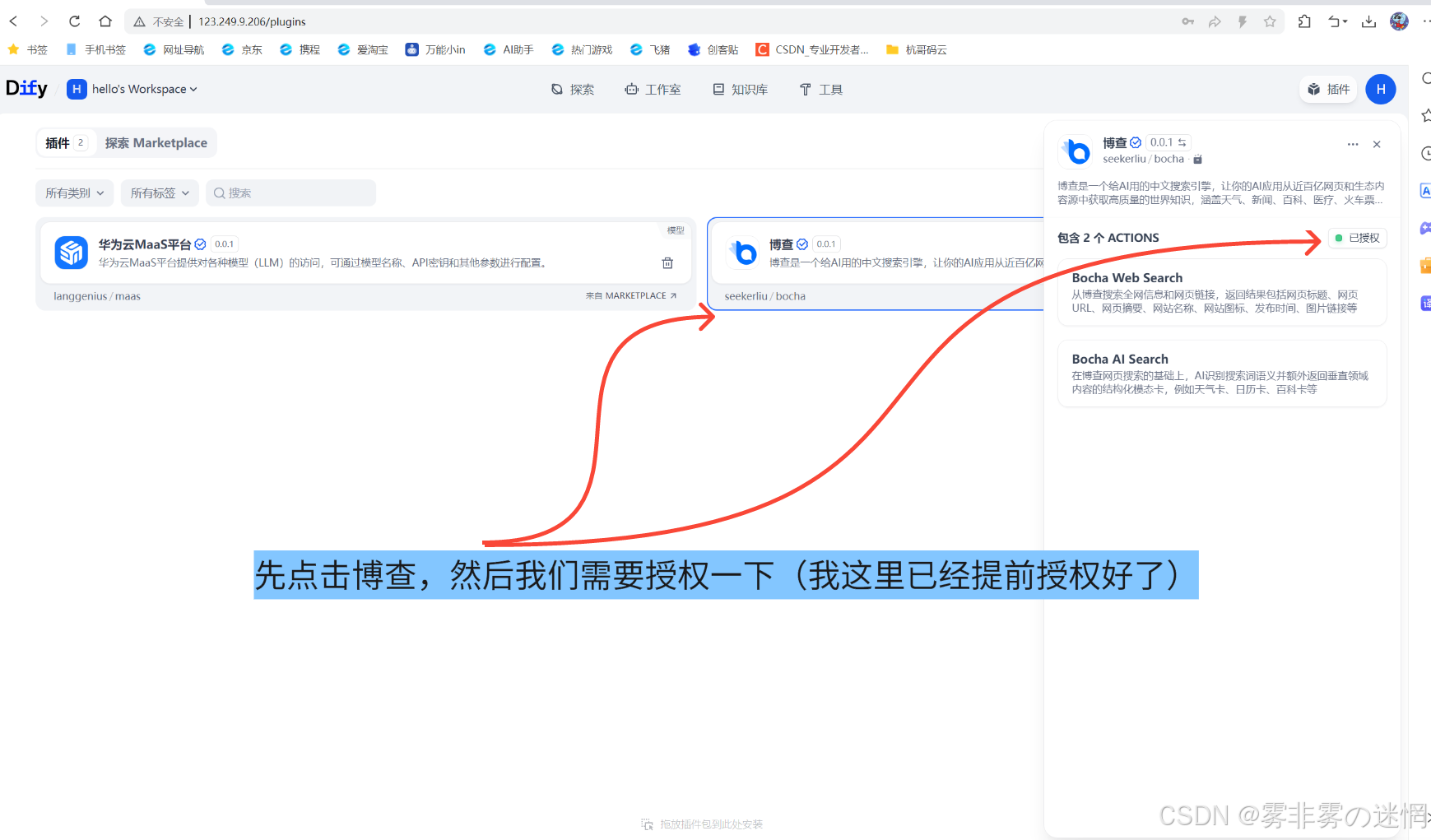Click the share arrow icon in address bar
Screen dimensions: 1431x840
point(1215,21)
